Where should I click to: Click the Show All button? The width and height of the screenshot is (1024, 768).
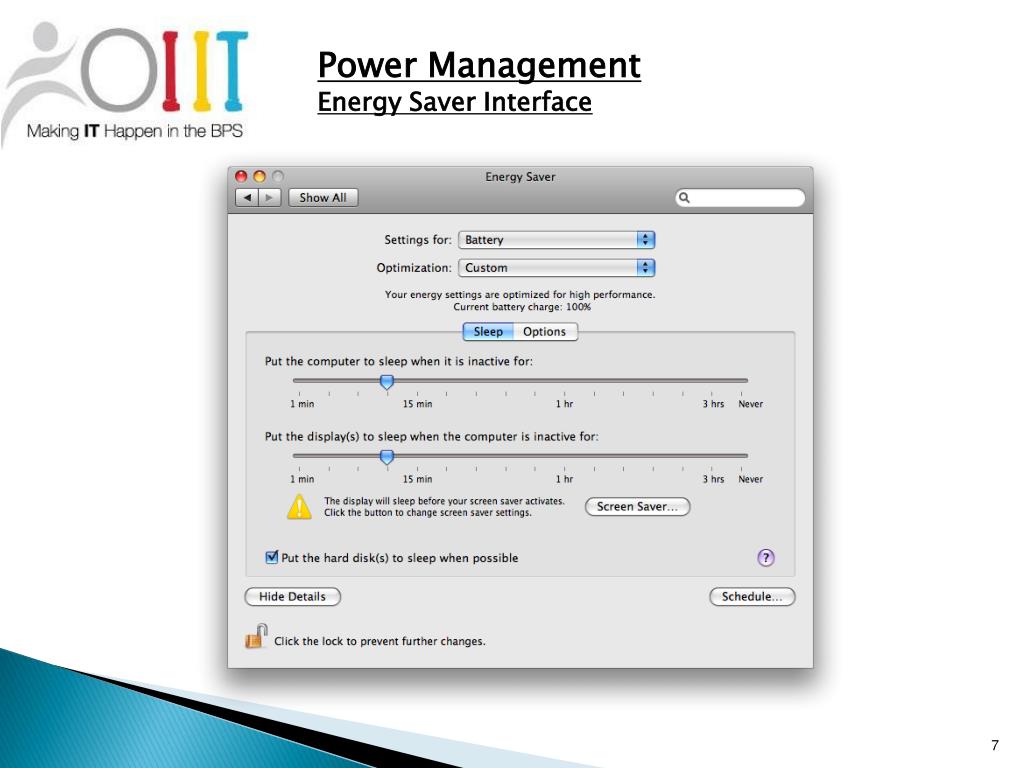(323, 197)
